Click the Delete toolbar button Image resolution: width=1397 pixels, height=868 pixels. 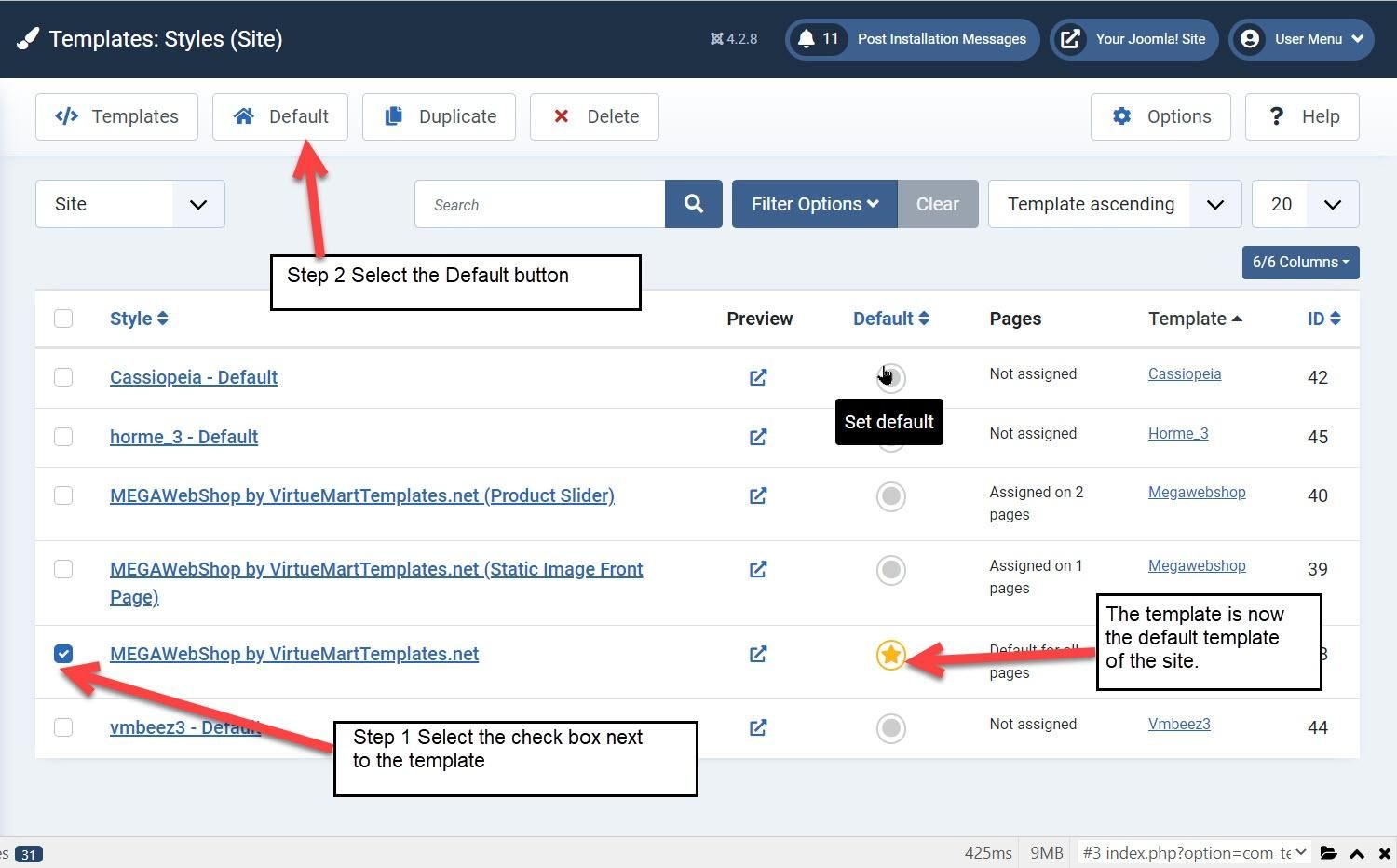(594, 116)
